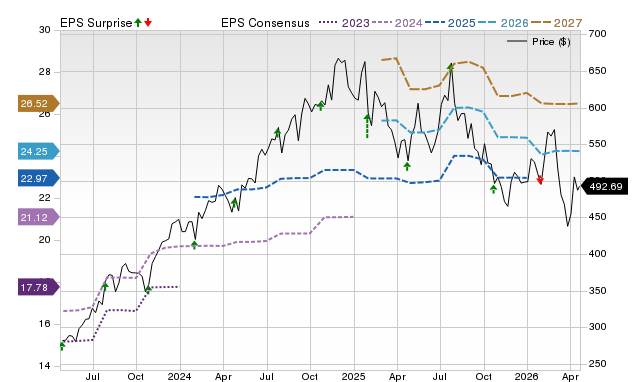
Task: Click the Price ($) legend entry
Action: [x=539, y=42]
